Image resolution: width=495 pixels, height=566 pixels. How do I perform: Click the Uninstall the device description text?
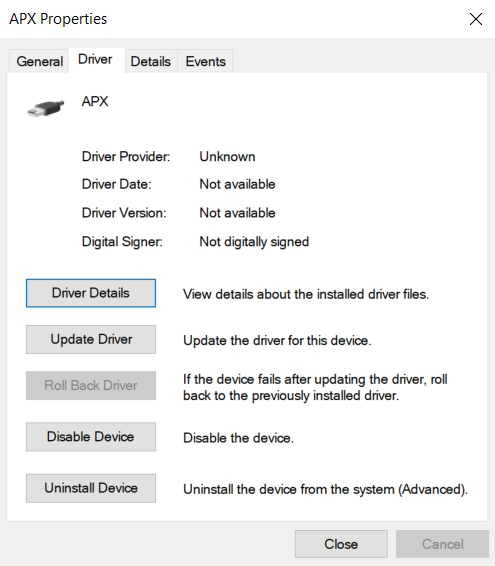(x=325, y=489)
